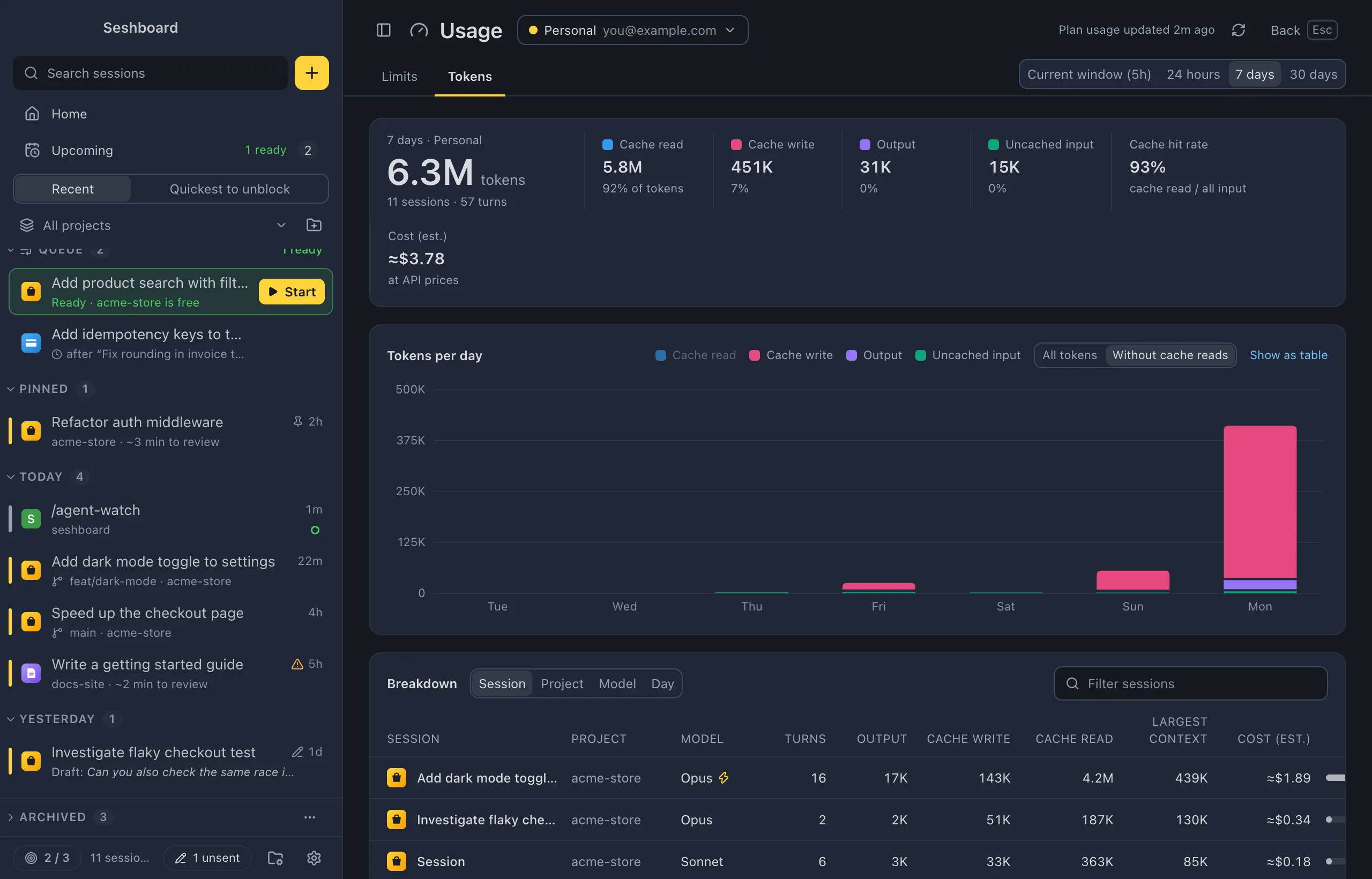Focus the Search sessions field
The height and width of the screenshot is (879, 1372).
[x=151, y=72]
